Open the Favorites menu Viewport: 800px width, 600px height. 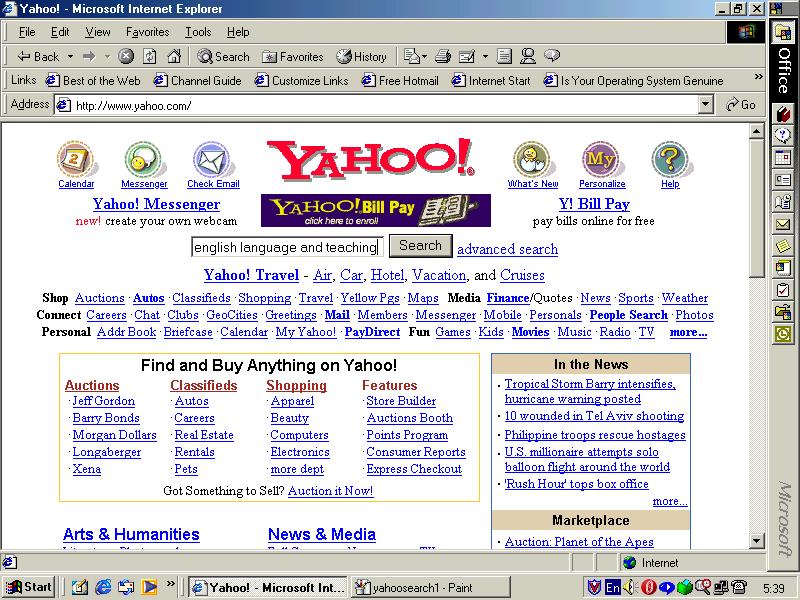[x=147, y=32]
